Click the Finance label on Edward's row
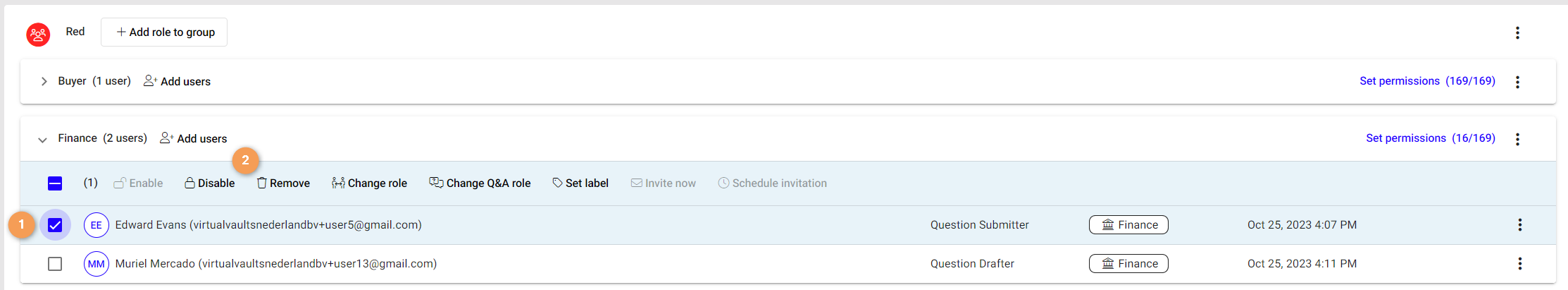The image size is (1568, 290). (x=1128, y=225)
